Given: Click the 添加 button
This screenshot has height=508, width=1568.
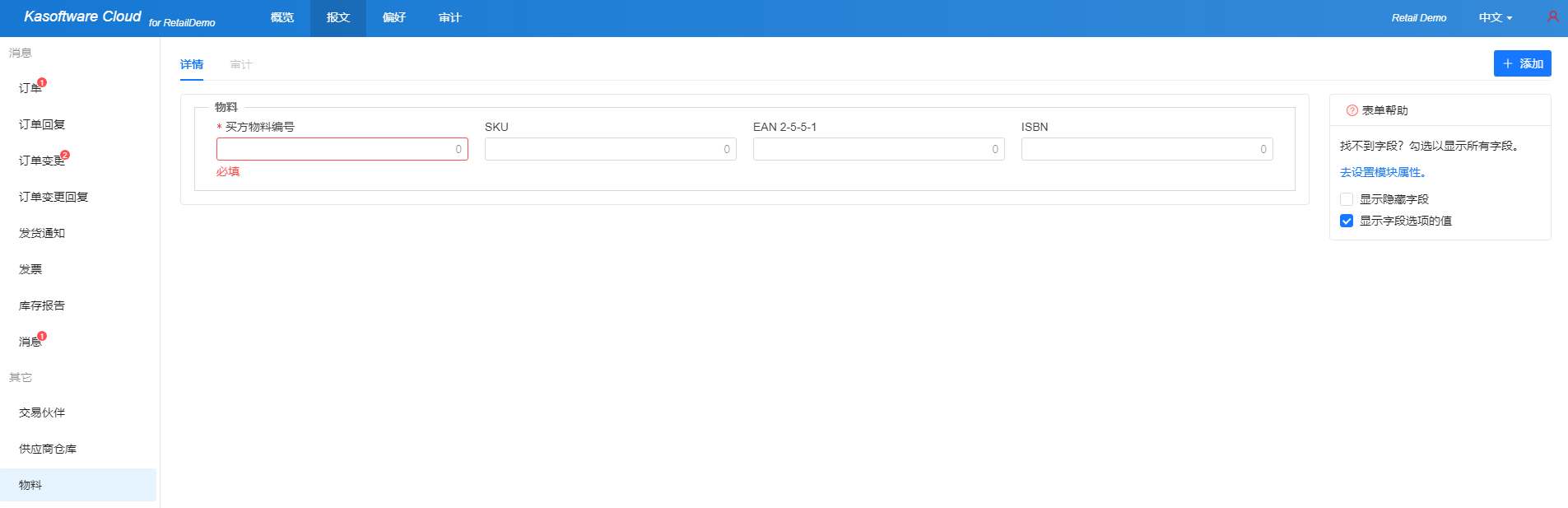Looking at the screenshot, I should click(1522, 63).
